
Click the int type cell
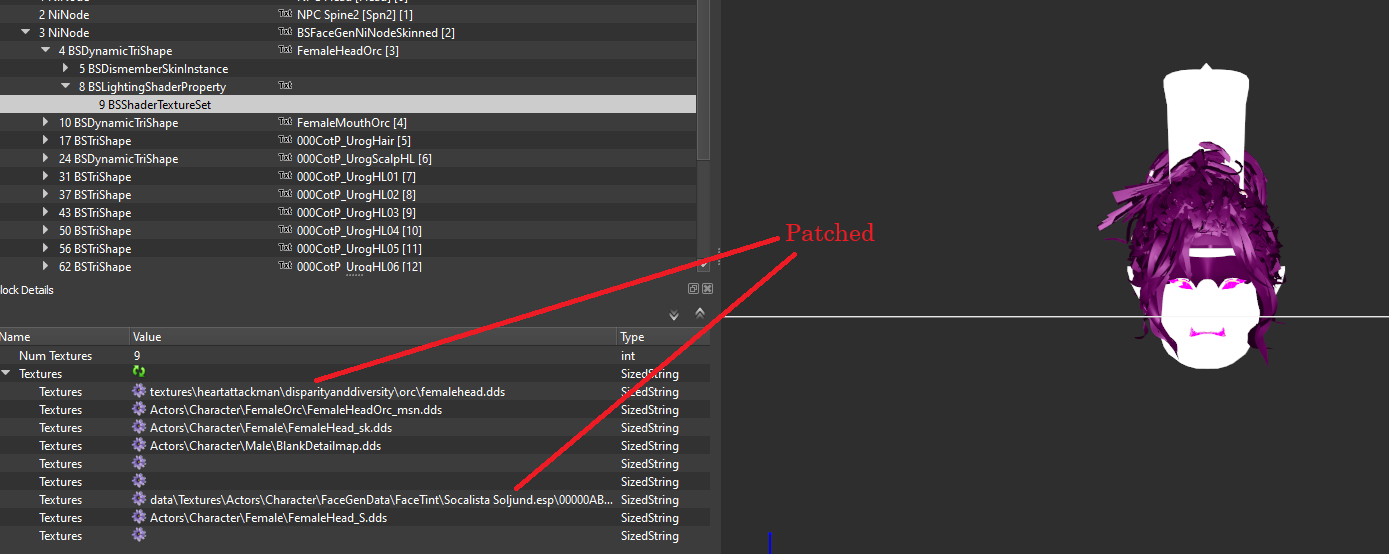pos(627,355)
